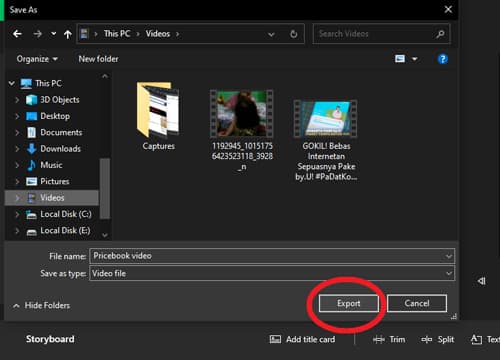Collapse the This PC tree node
This screenshot has height=360, width=500.
tap(12, 83)
